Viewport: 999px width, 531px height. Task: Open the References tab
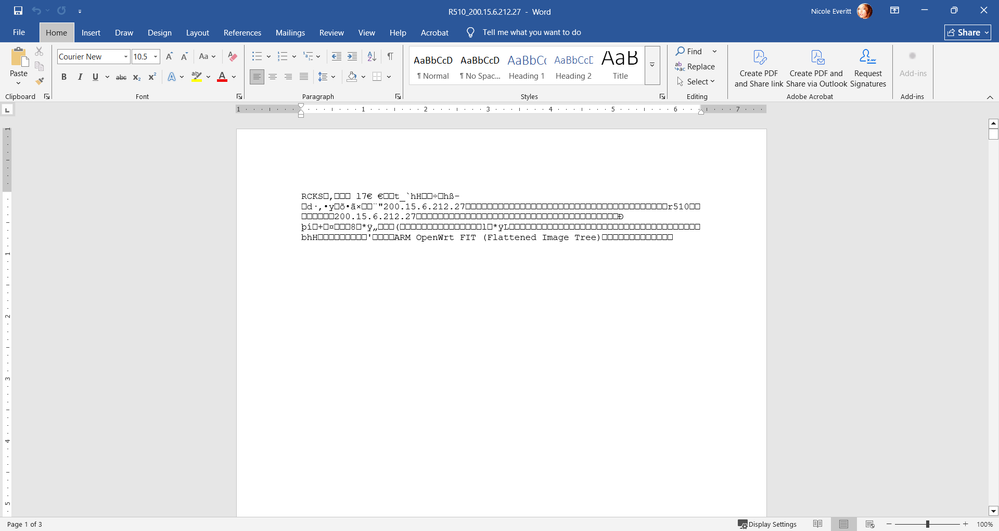click(x=242, y=33)
